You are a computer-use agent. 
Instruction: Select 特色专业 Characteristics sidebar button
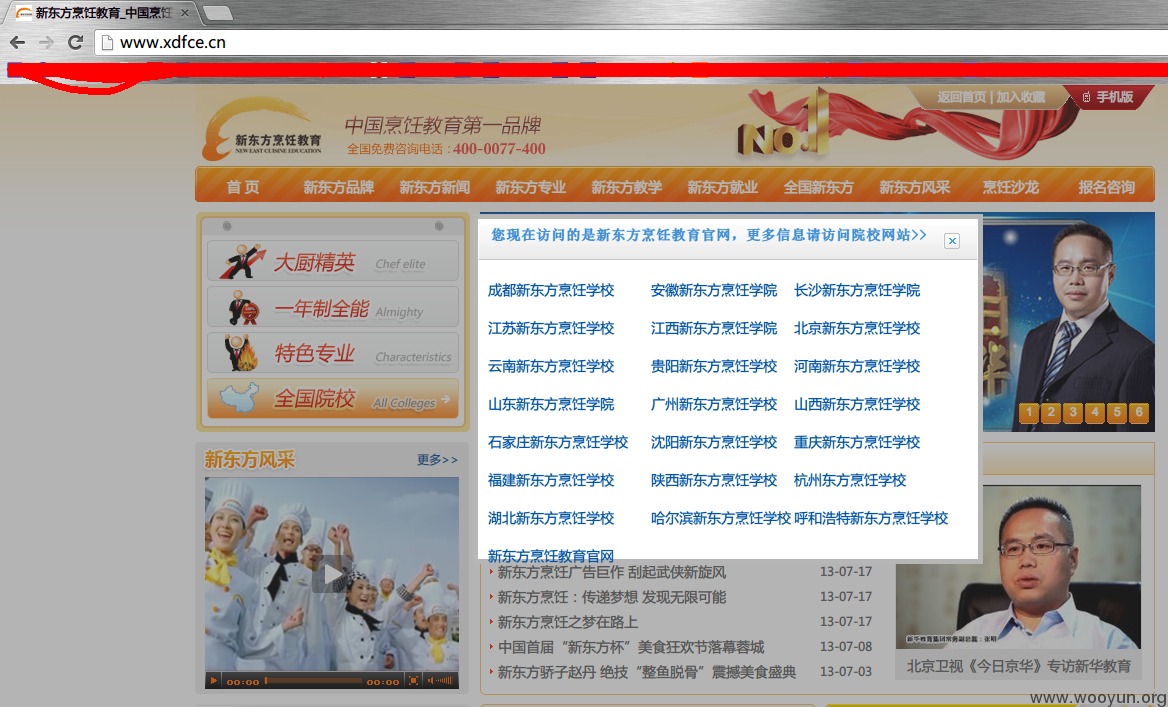tap(333, 352)
